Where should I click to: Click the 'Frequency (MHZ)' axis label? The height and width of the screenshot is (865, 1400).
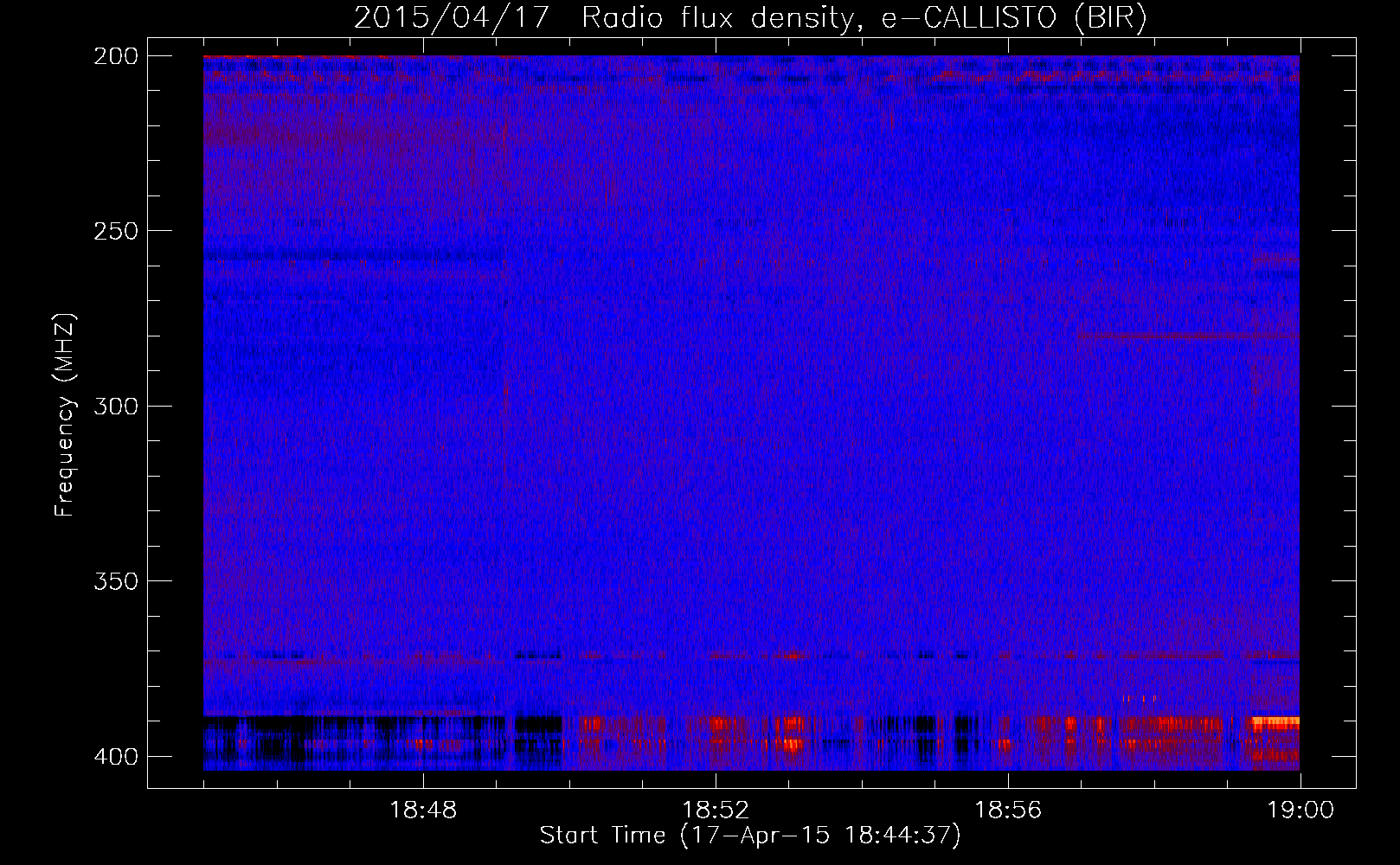(65, 414)
